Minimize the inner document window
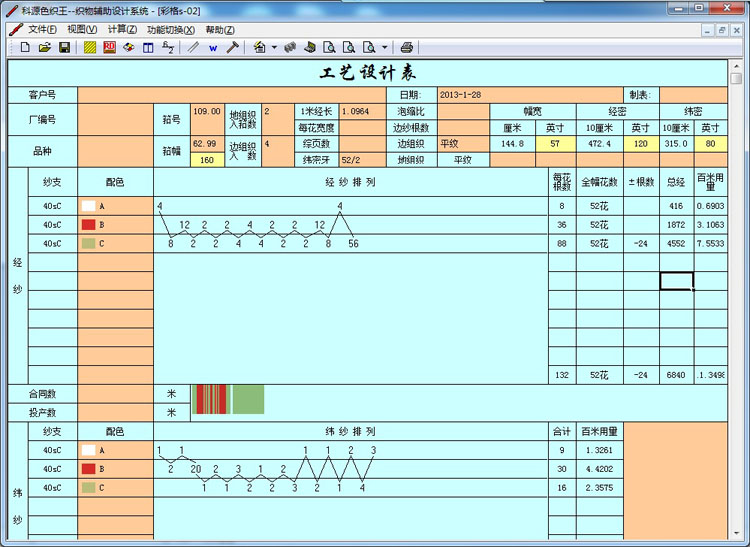The width and height of the screenshot is (750, 547). [707, 30]
